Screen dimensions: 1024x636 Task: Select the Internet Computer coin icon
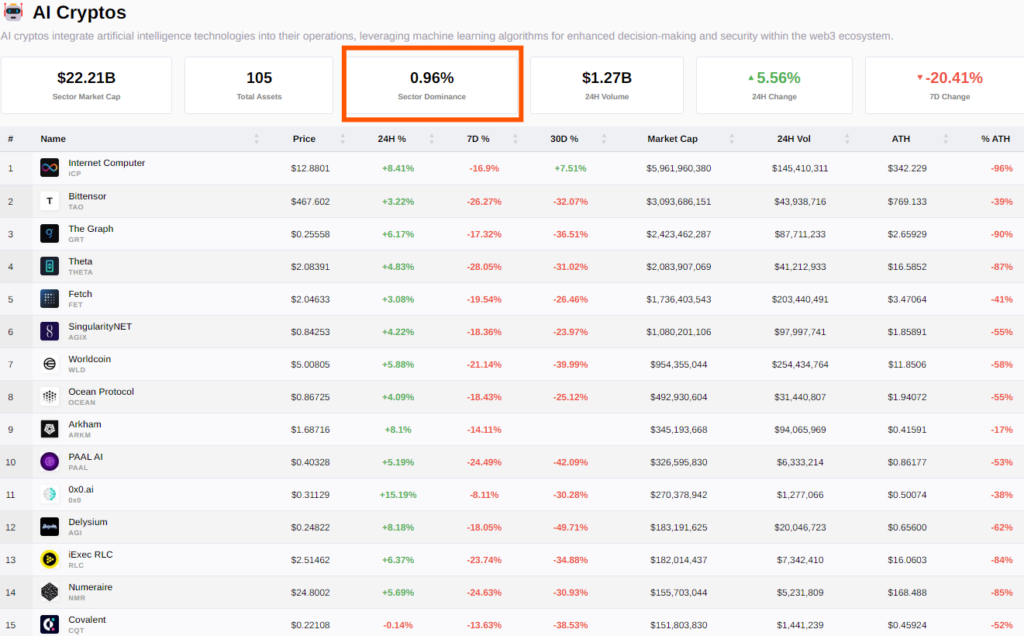pyautogui.click(x=48, y=168)
